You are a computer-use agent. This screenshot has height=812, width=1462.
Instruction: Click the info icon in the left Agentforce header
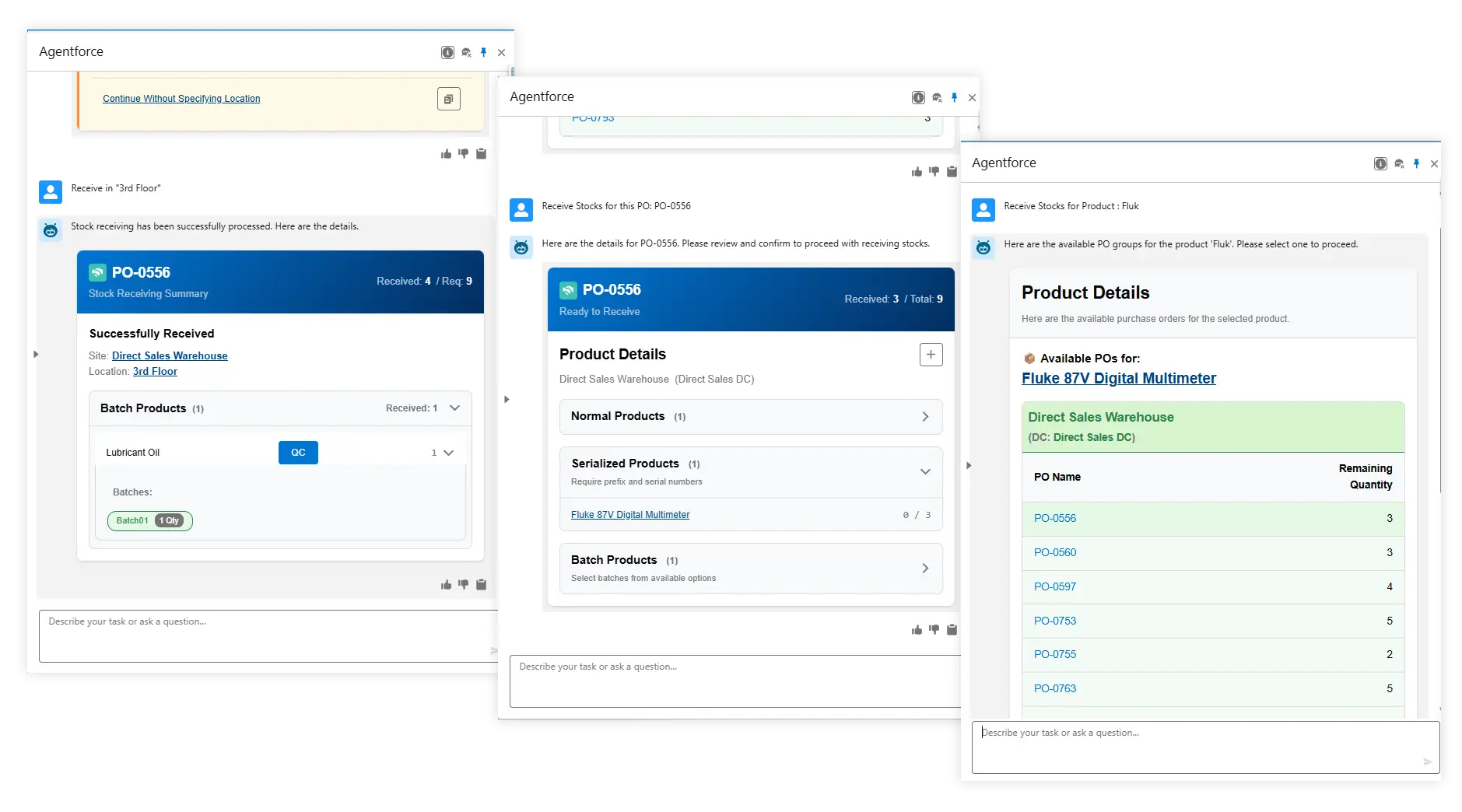[x=447, y=52]
